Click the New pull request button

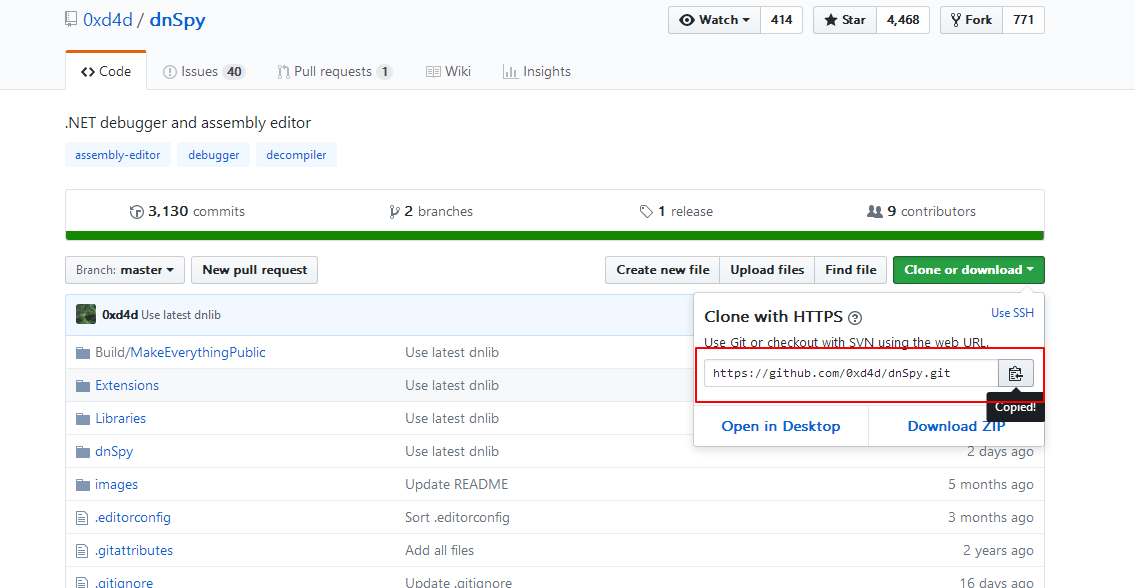click(255, 270)
